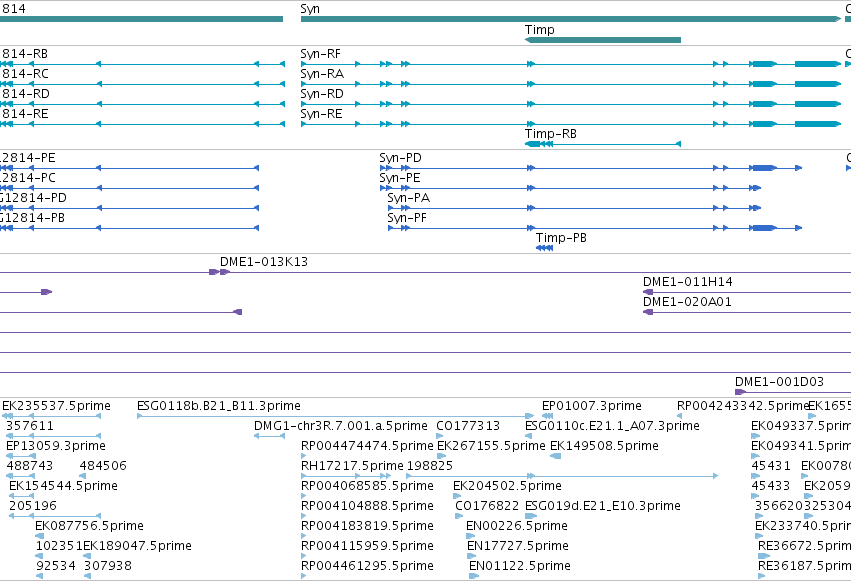Screen dimensions: 851x581
Task: Select feature 92534
Action: [56, 566]
